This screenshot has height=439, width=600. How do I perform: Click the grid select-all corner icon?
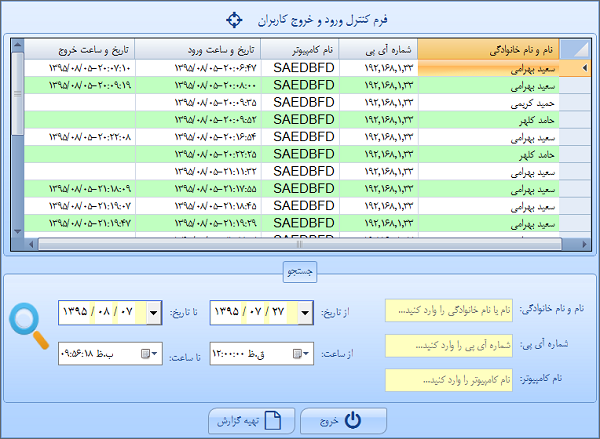pos(575,49)
